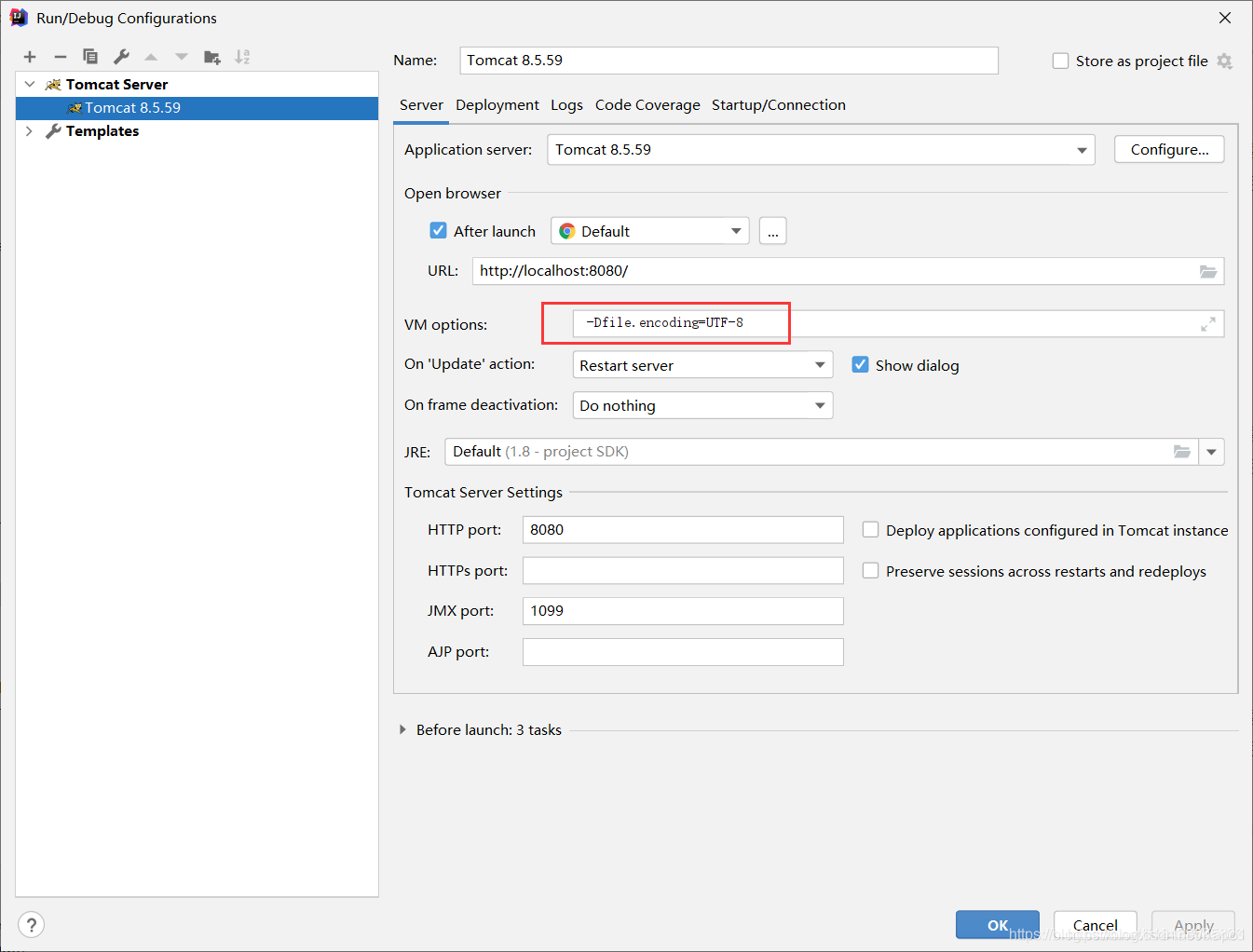Click the Apply button
1253x952 pixels.
tap(1193, 925)
